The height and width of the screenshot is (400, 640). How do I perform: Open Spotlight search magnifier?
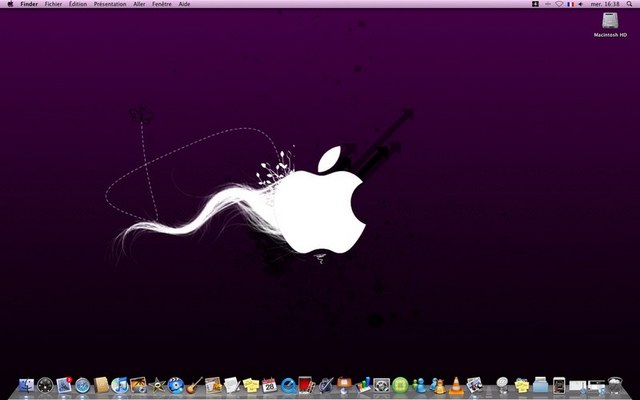tap(629, 4)
